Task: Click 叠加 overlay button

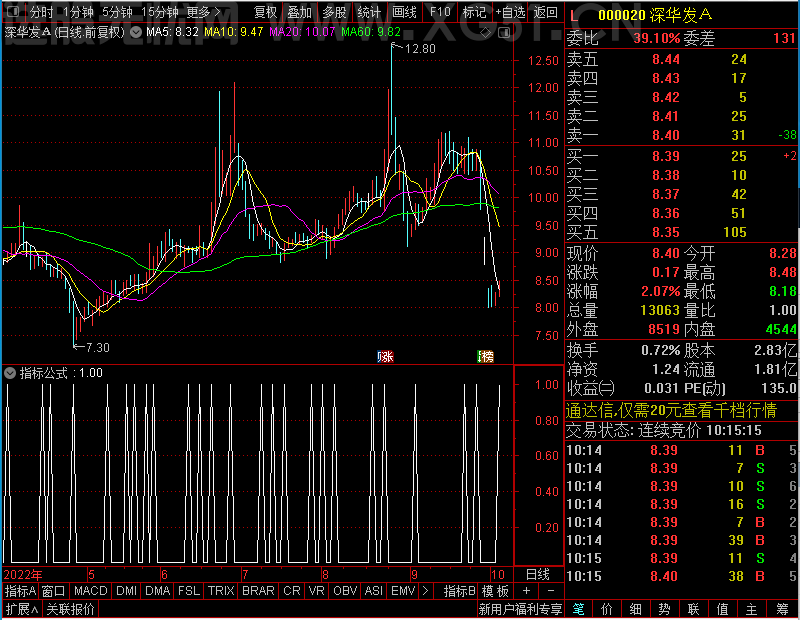Action: point(299,12)
